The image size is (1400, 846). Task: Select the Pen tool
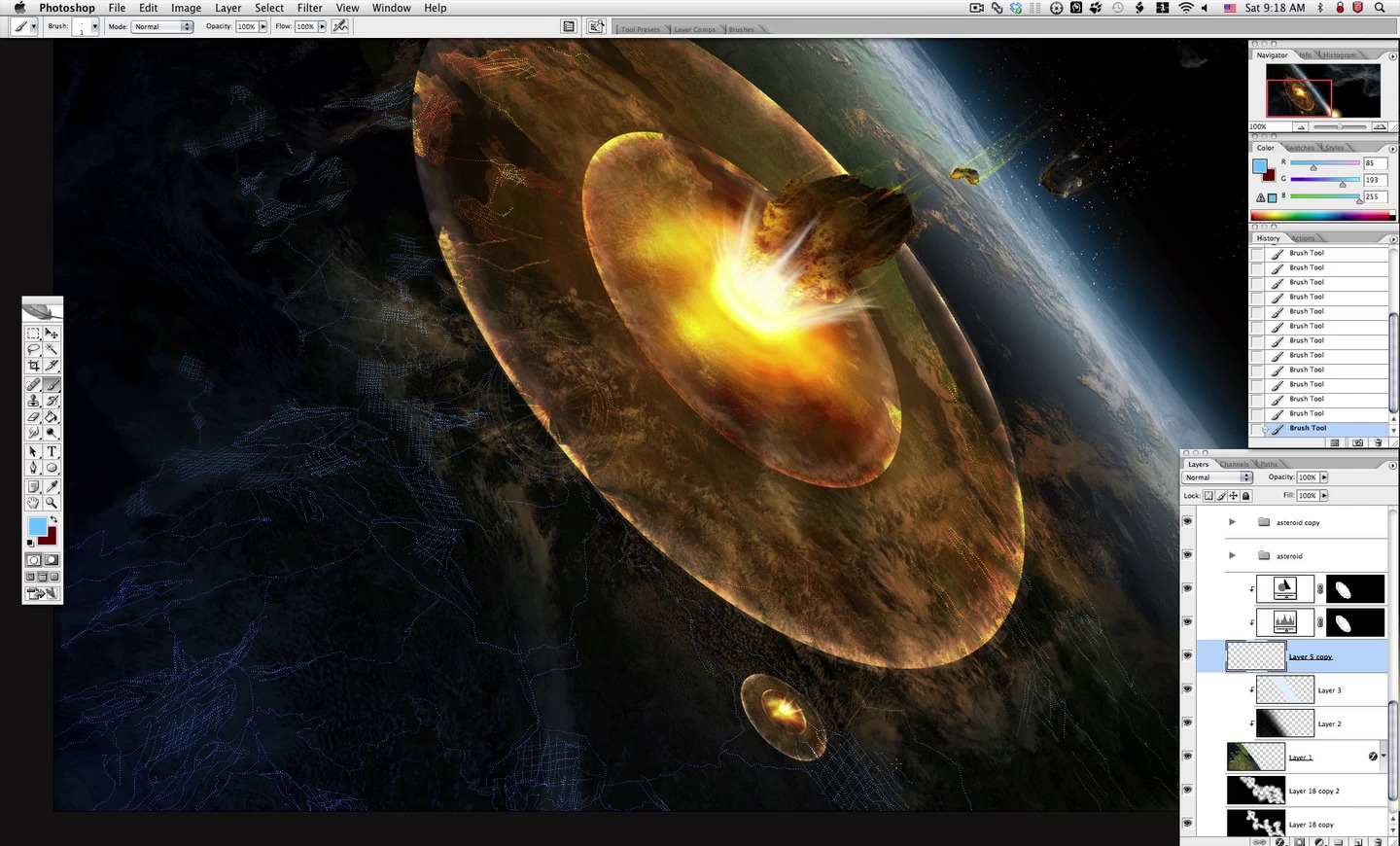(x=33, y=468)
